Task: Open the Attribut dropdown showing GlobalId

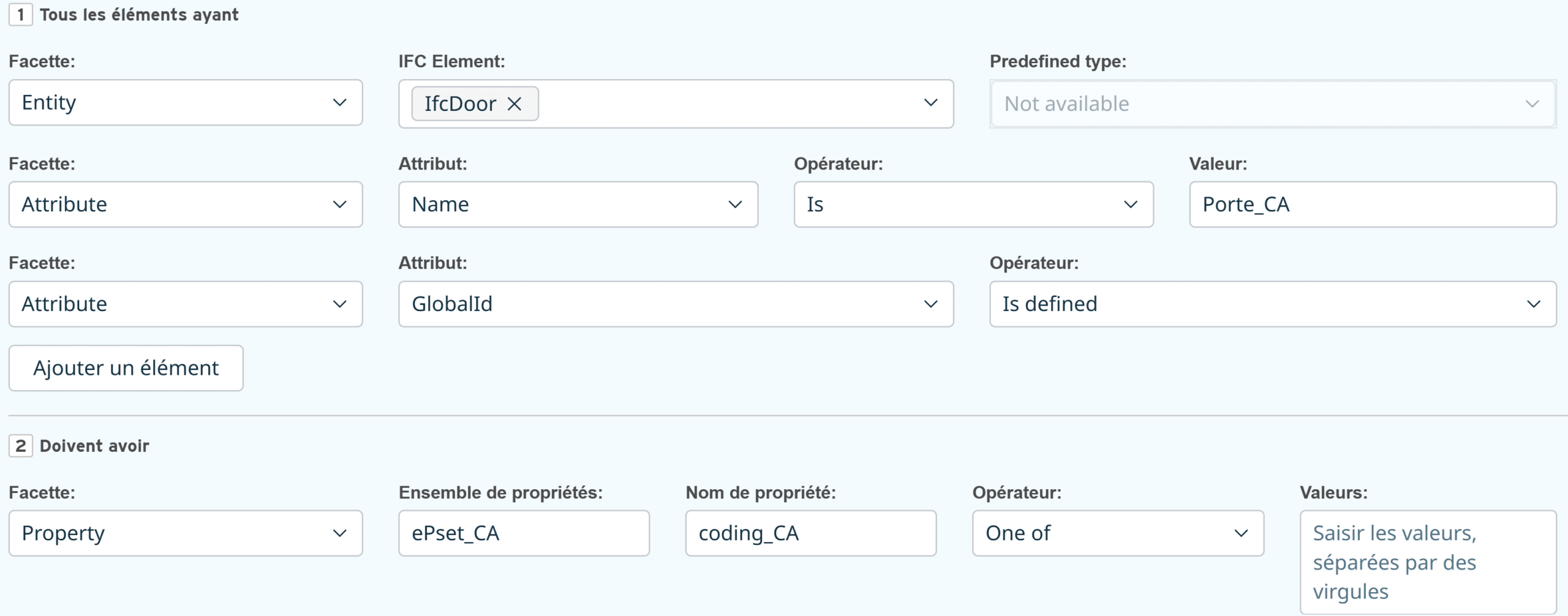Action: (676, 304)
